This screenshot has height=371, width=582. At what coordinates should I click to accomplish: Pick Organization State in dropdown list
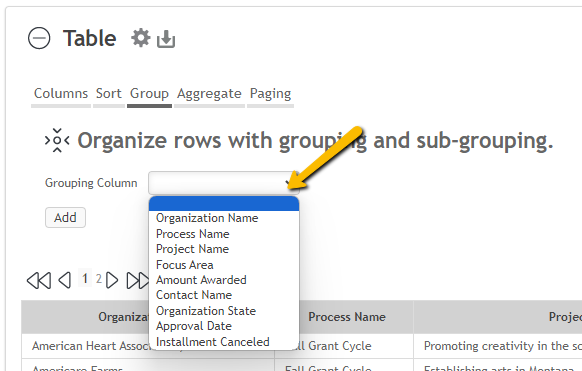(x=224, y=311)
